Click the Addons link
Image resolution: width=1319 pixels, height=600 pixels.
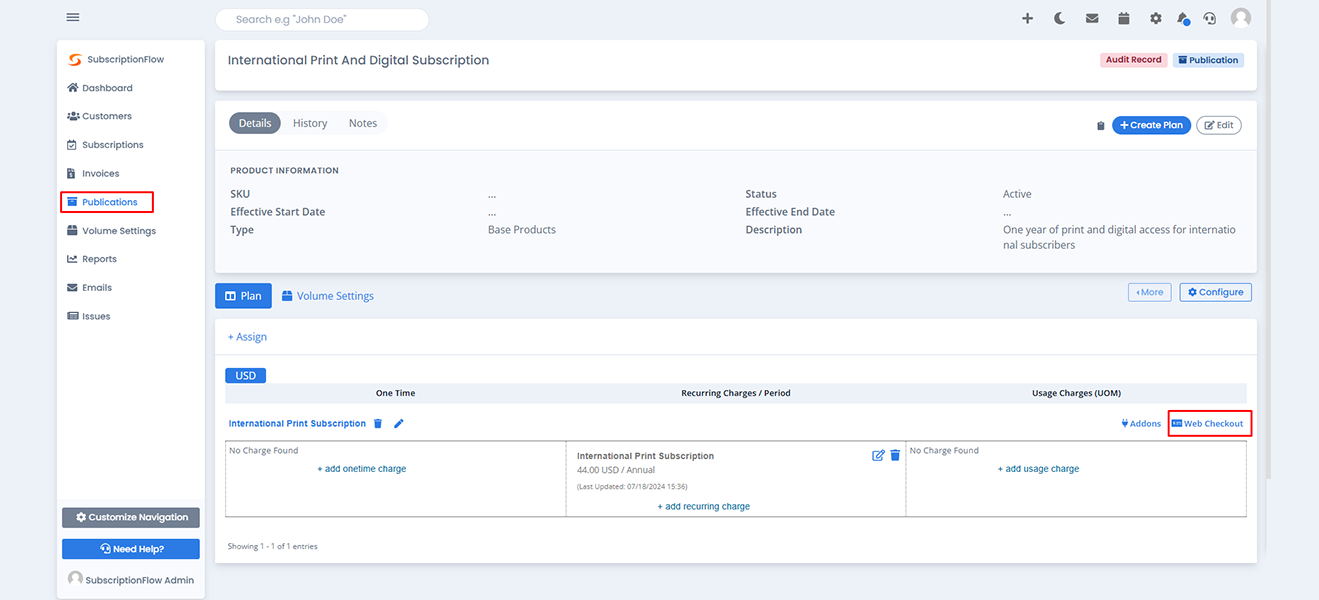point(1141,424)
